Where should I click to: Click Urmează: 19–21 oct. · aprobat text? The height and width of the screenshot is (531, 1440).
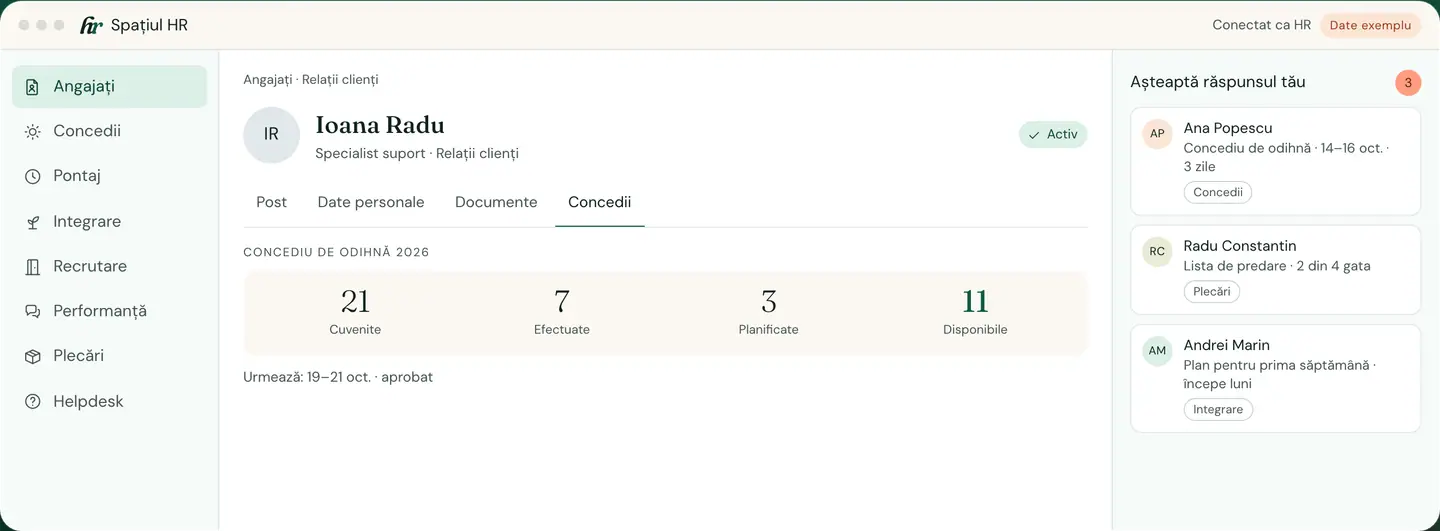coord(338,377)
